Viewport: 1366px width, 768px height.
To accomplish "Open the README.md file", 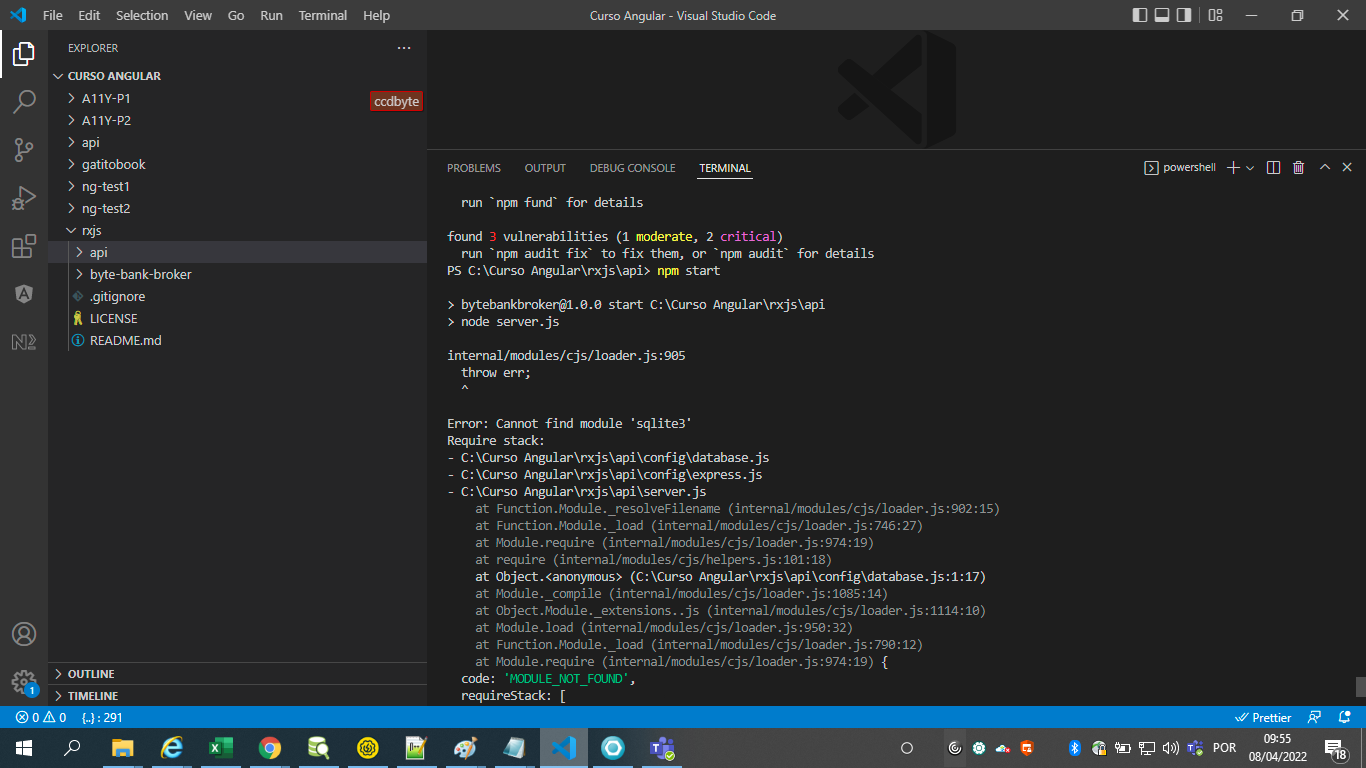I will pos(238,340).
